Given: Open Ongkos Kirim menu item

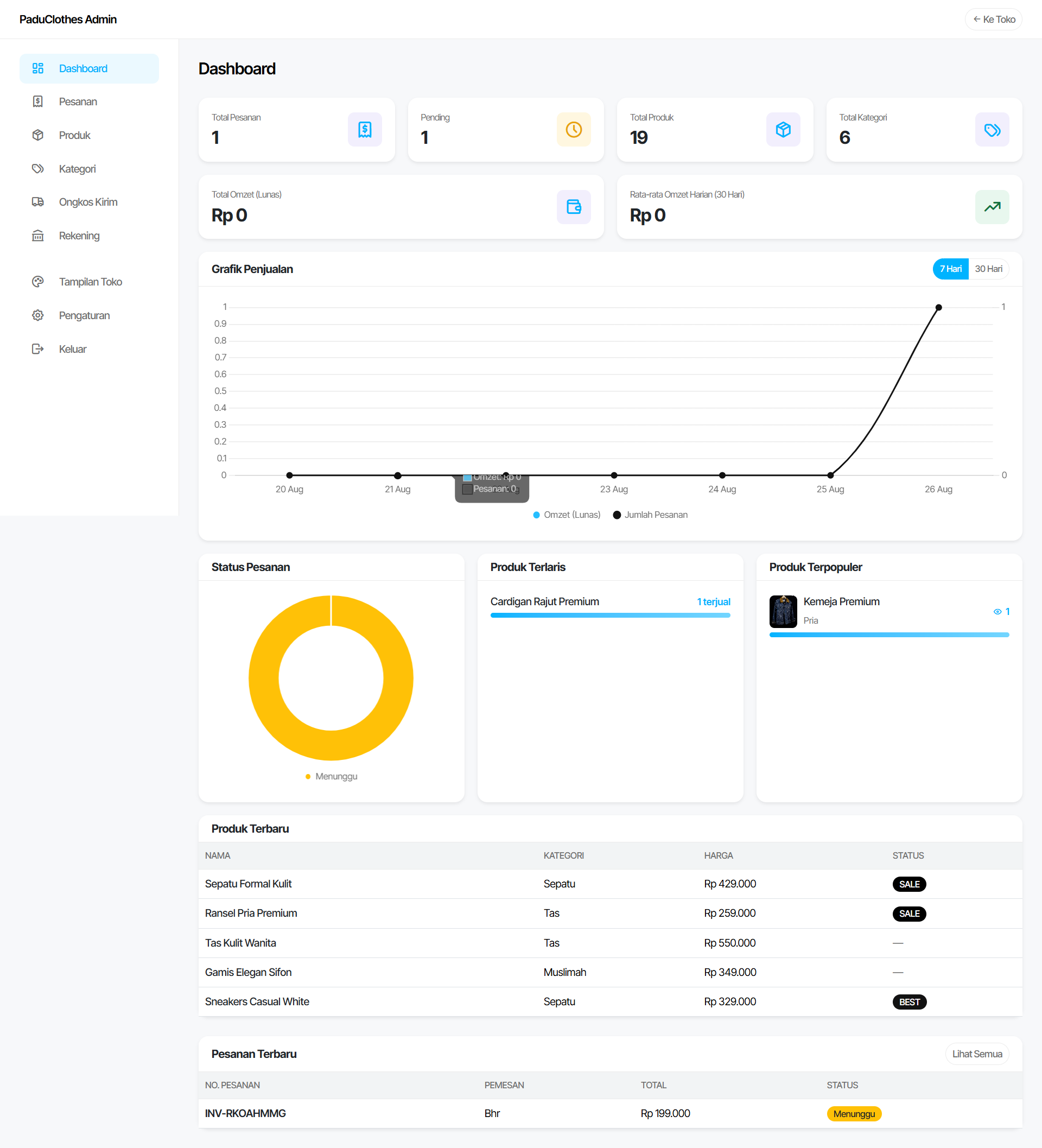Looking at the screenshot, I should [89, 202].
